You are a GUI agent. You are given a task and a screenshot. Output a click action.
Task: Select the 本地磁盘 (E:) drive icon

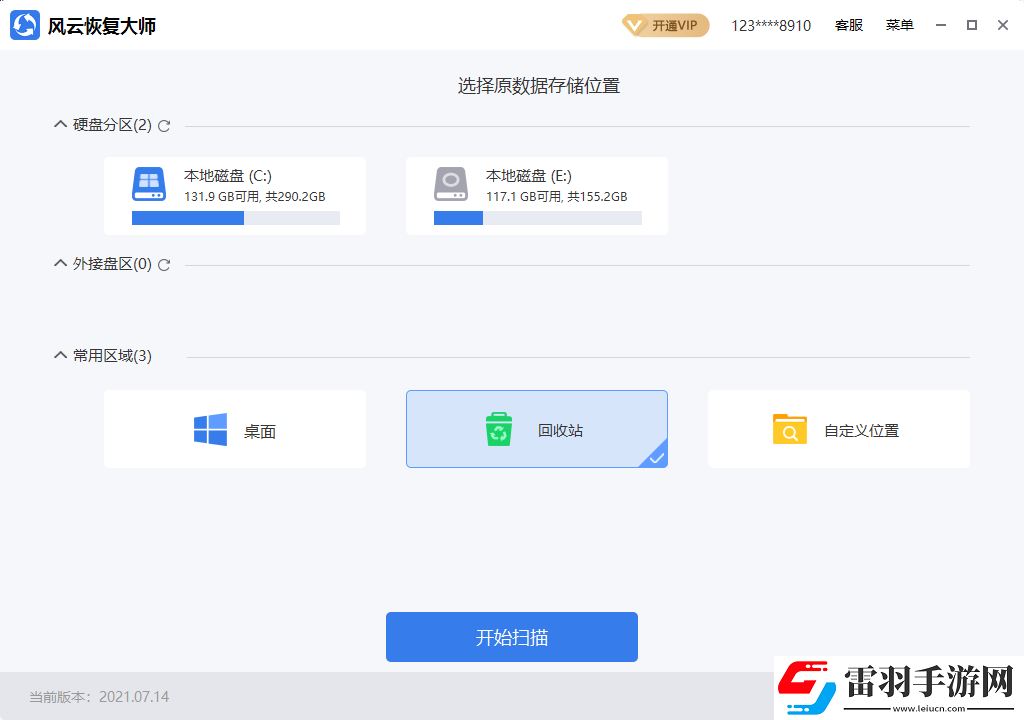450,185
